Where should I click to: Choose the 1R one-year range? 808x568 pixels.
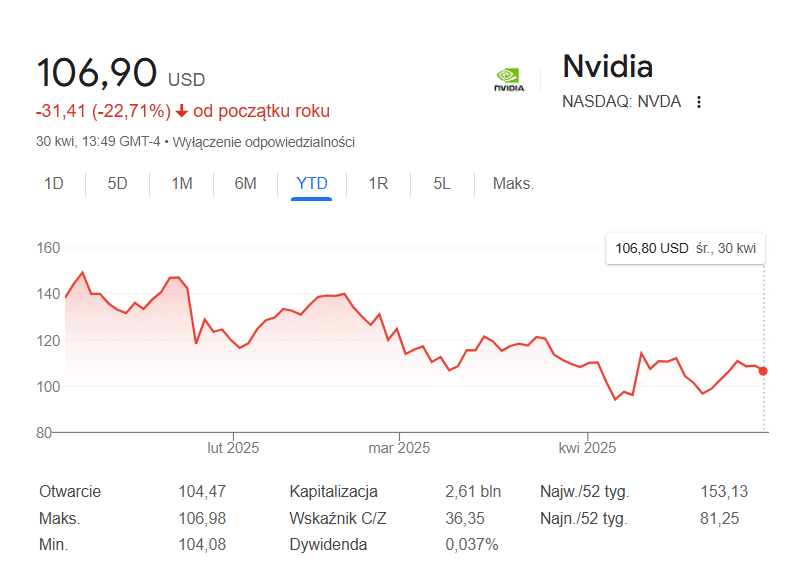pos(378,183)
